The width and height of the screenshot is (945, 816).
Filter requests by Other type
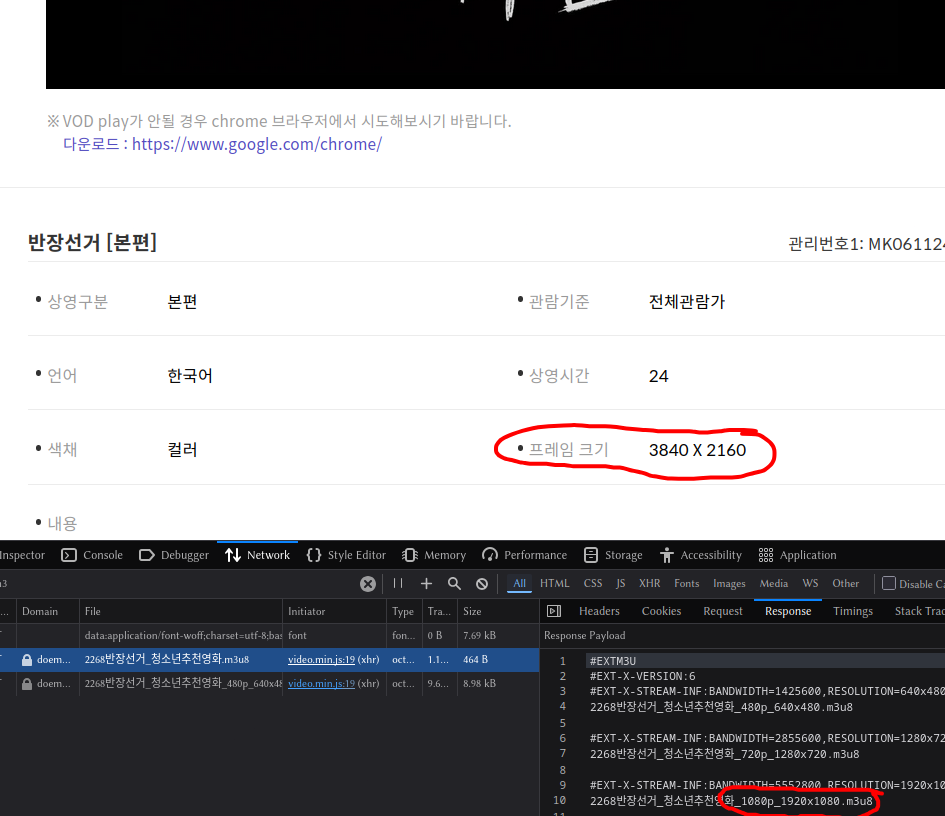pyautogui.click(x=846, y=583)
